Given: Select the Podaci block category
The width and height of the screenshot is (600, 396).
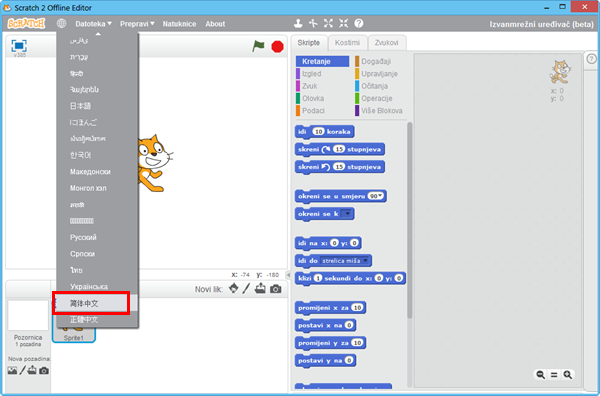Looking at the screenshot, I should pyautogui.click(x=322, y=111).
